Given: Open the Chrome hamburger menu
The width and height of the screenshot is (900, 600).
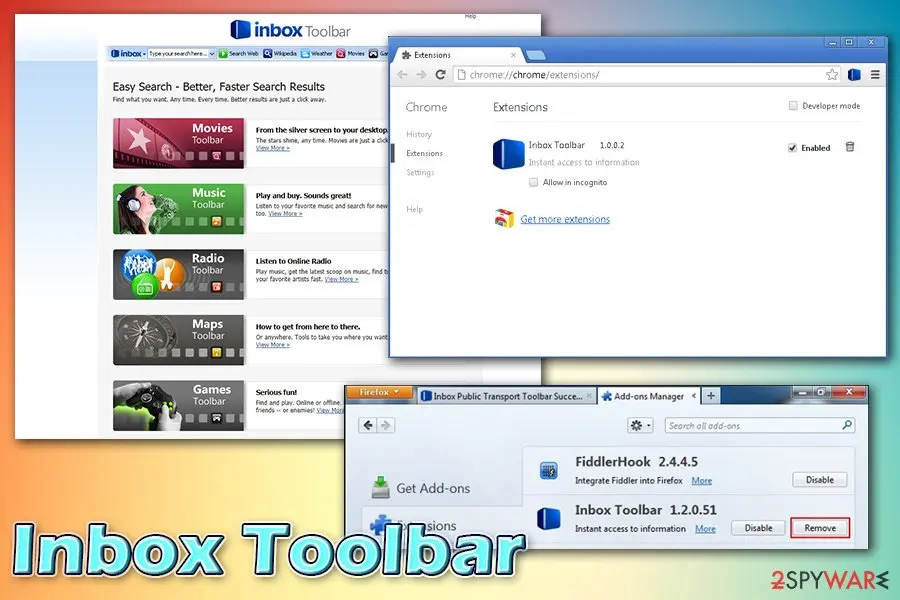Looking at the screenshot, I should coord(875,75).
